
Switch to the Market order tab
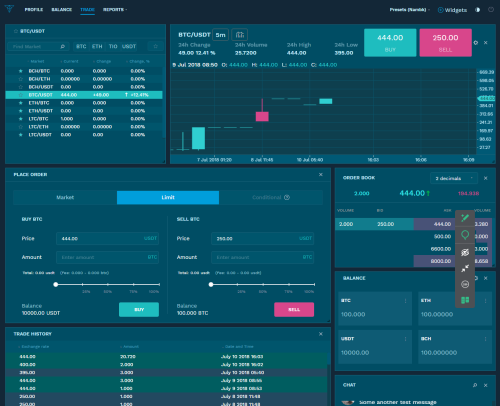pos(65,197)
